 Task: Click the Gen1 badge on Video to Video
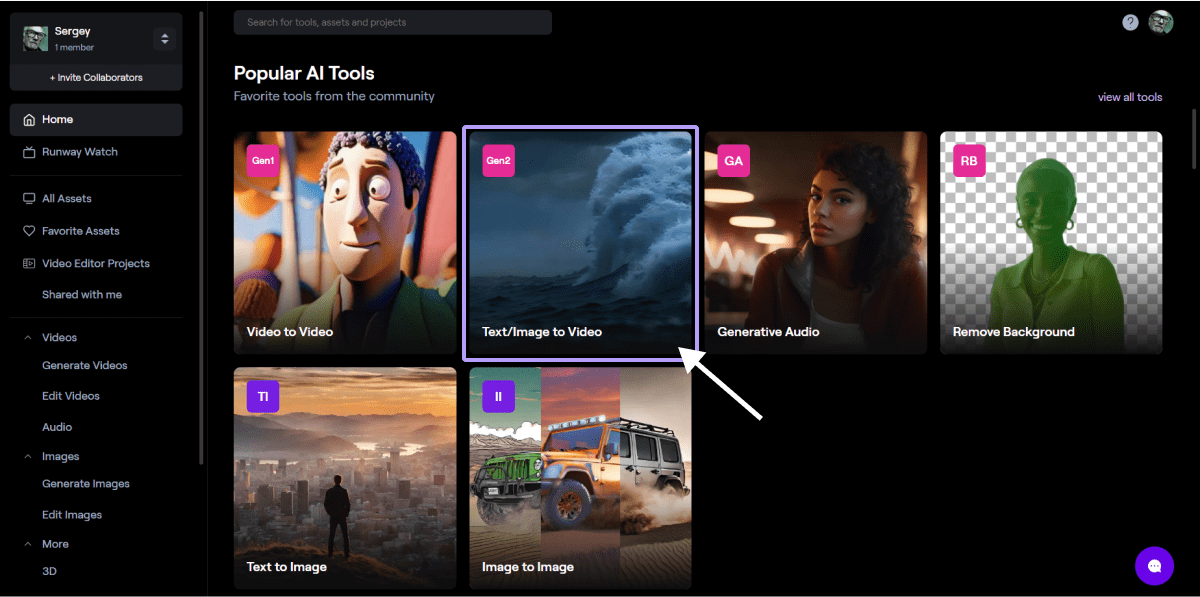tap(263, 161)
